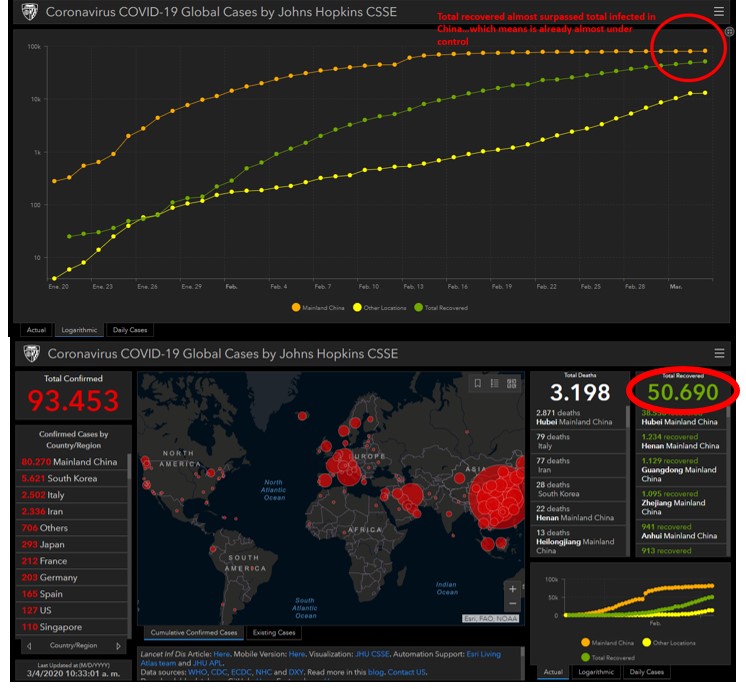Open the JHU APL link
The image size is (746, 689).
207,663
